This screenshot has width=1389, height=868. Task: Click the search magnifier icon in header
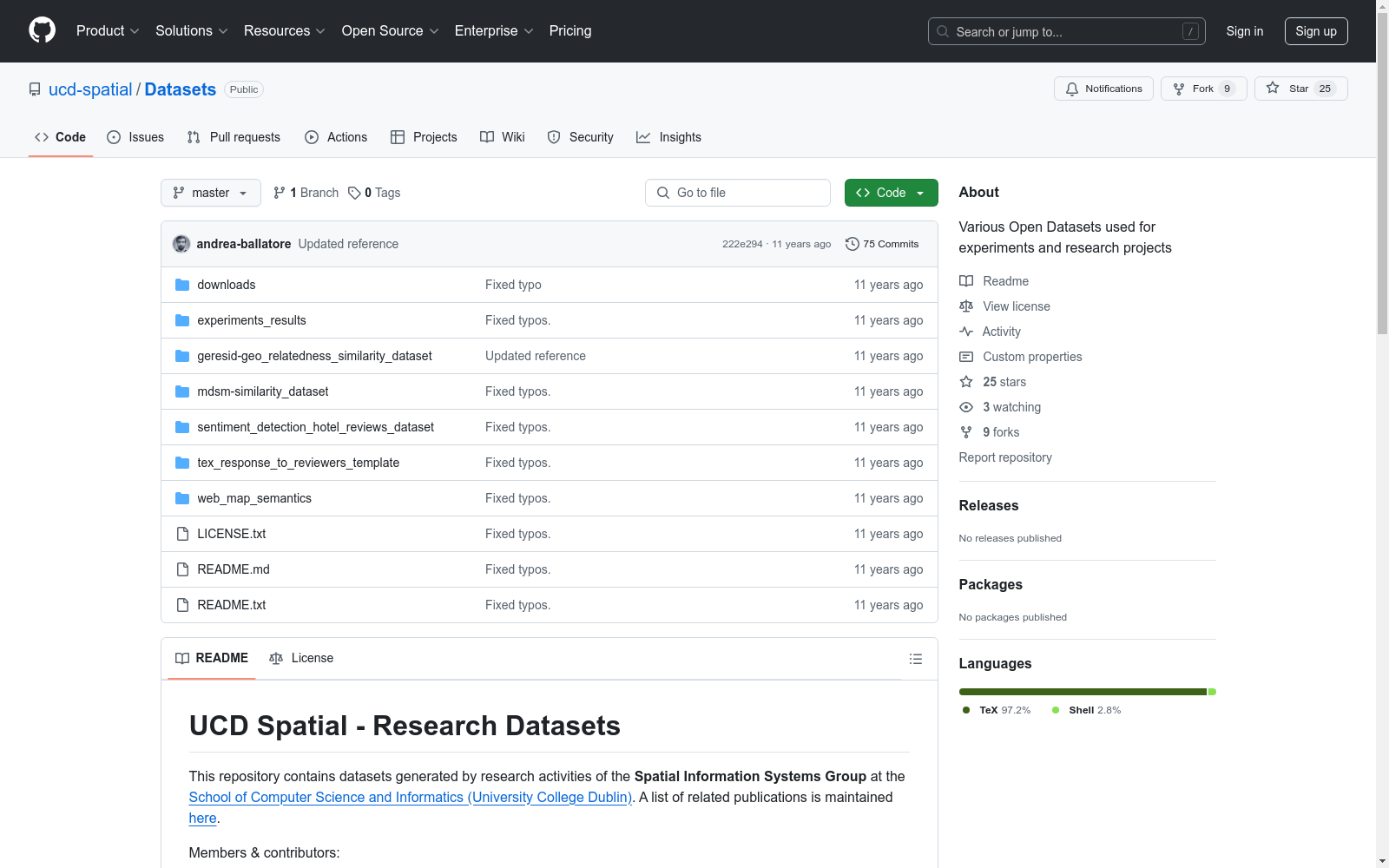coord(943,31)
